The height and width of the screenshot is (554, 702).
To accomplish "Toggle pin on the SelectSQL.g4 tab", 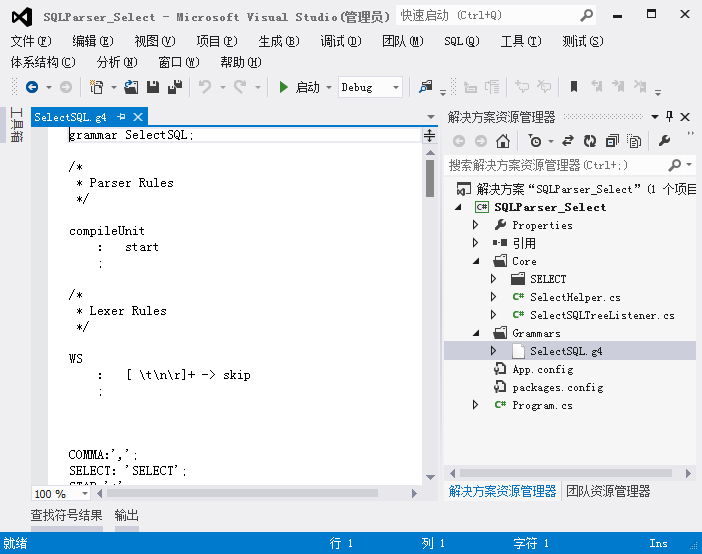I will click(121, 117).
